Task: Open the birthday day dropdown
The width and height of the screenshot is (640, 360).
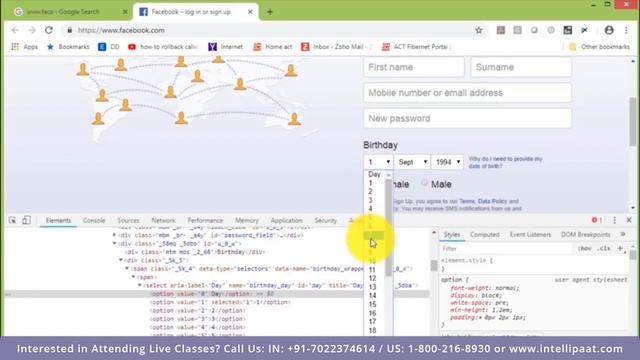Action: [x=378, y=162]
